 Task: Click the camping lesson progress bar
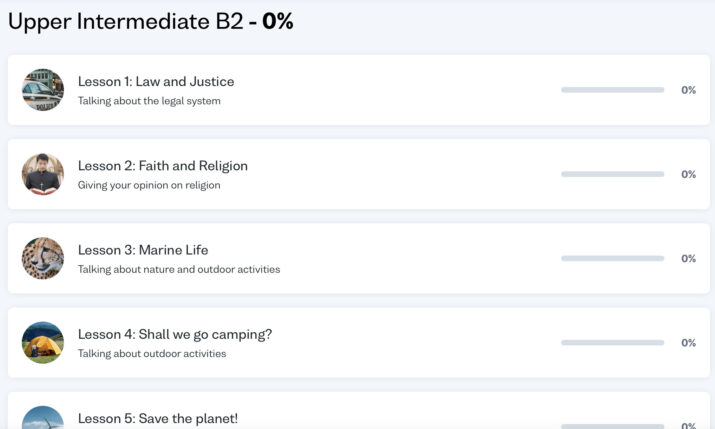click(612, 343)
